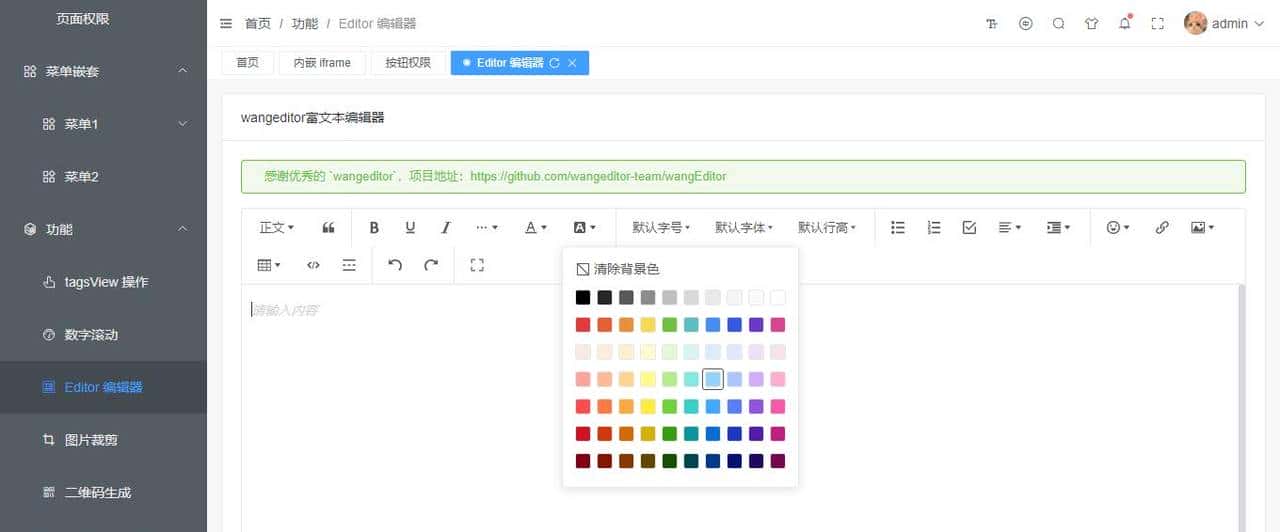This screenshot has height=532, width=1280.
Task: Switch to the 内嵌 iframe tab
Action: [x=322, y=63]
